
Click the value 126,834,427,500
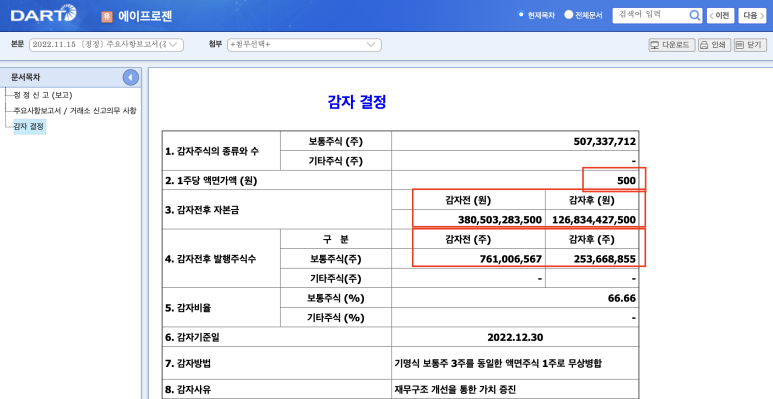click(x=594, y=219)
